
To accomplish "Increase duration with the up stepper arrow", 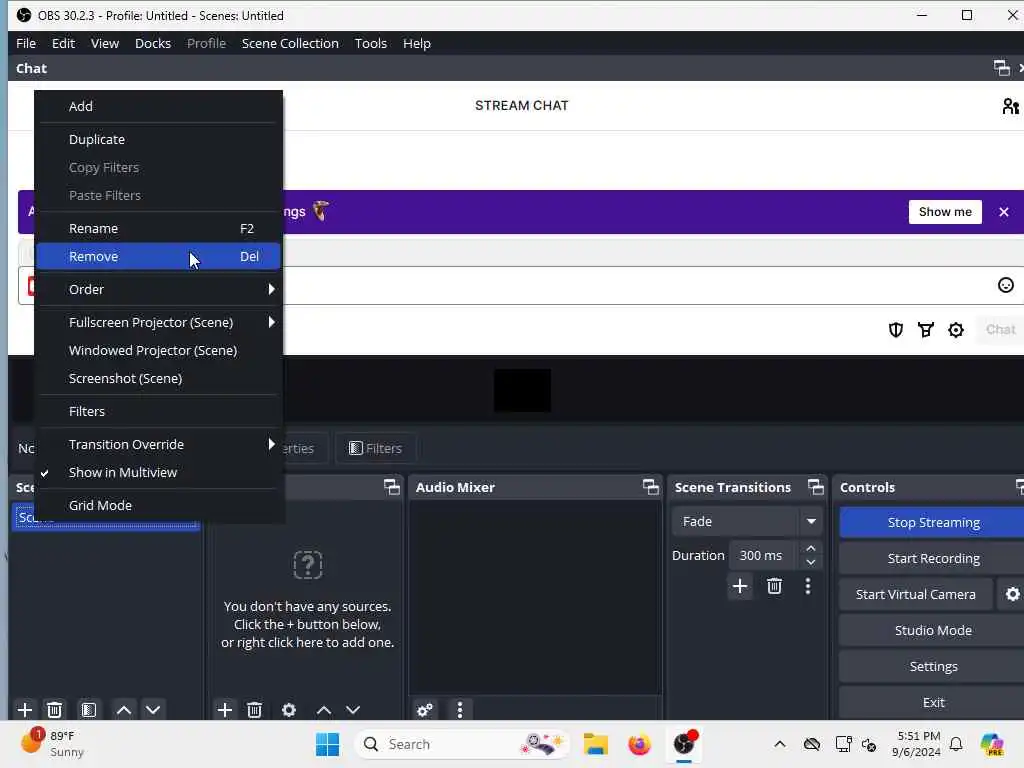I will 810,548.
